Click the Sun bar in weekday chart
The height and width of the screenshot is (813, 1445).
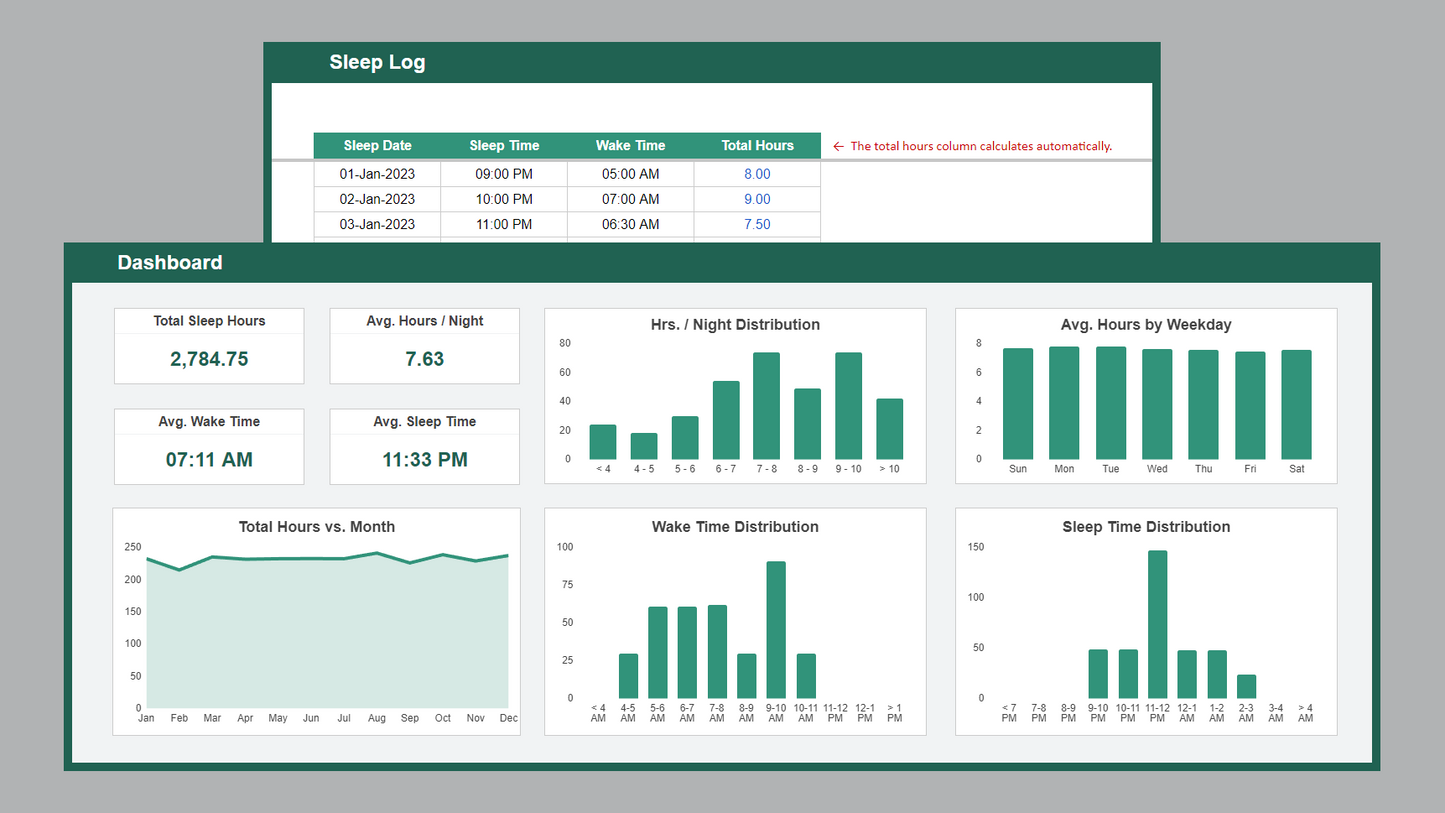(x=1018, y=404)
